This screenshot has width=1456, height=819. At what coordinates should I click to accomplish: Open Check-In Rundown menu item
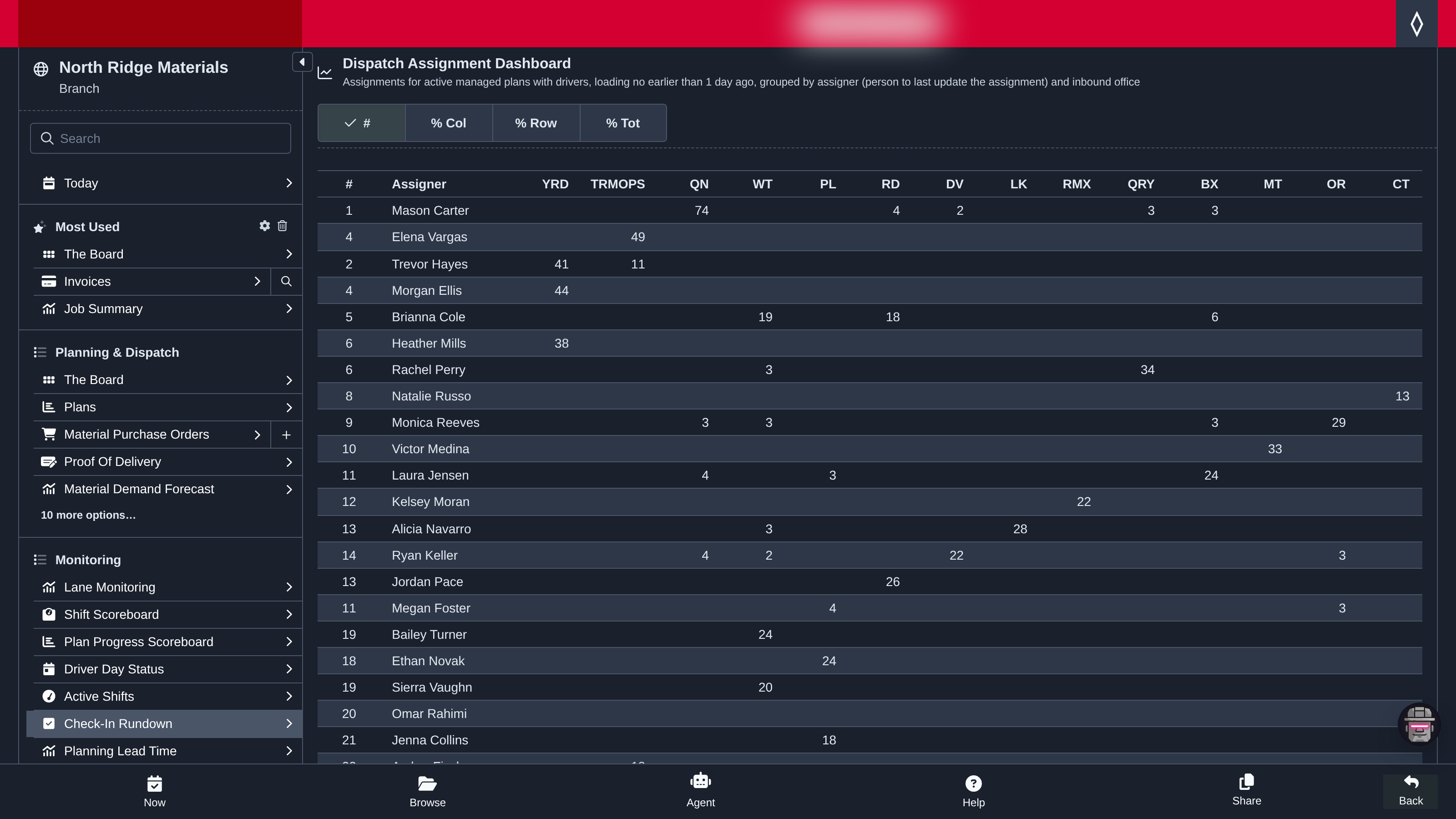[x=164, y=724]
